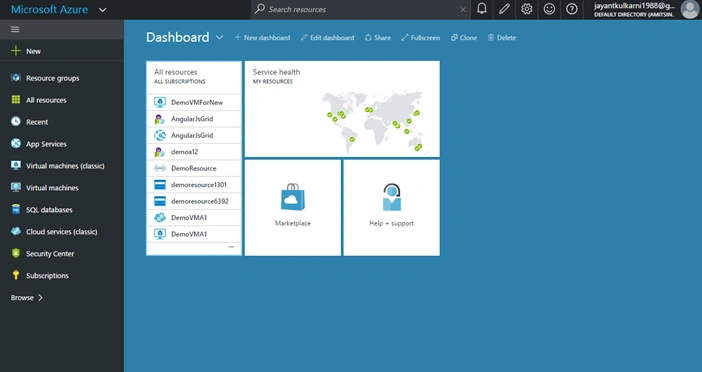Open SQL databases in the sidebar
Image resolution: width=702 pixels, height=372 pixels.
62,210
